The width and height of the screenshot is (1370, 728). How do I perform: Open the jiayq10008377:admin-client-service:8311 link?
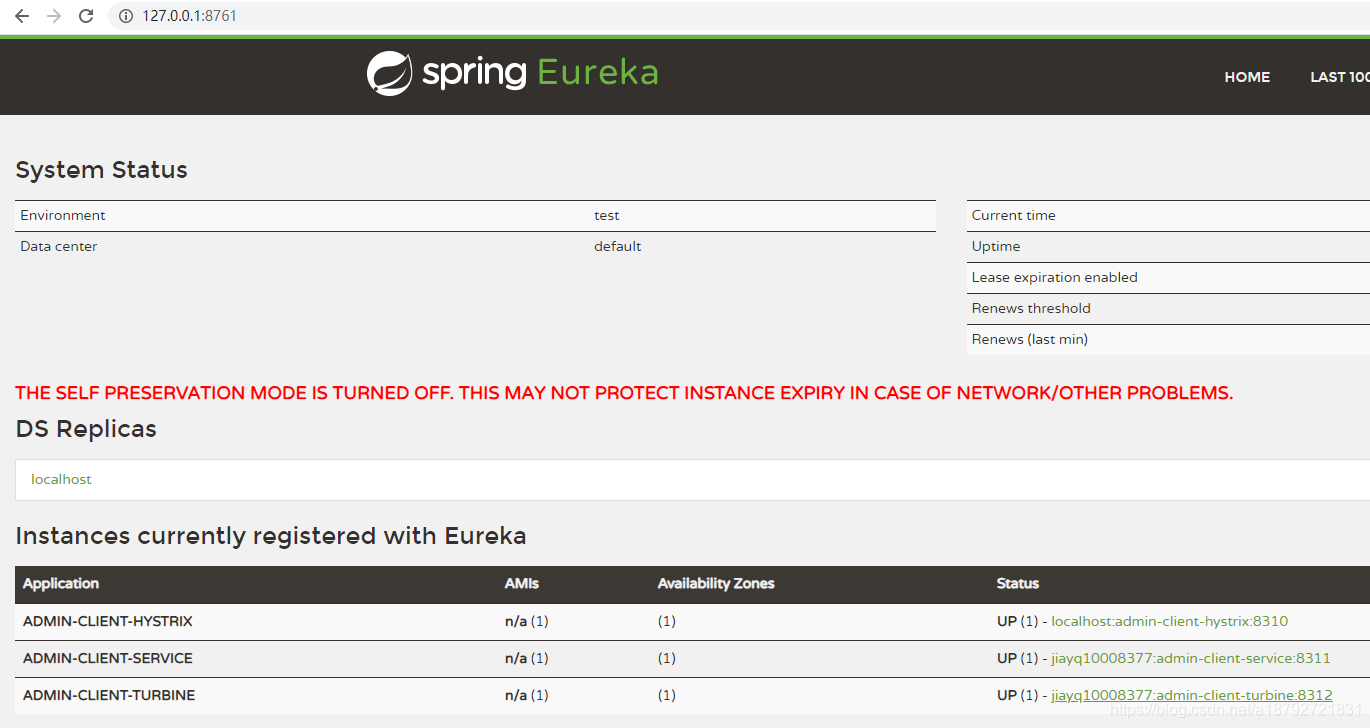(1190, 658)
